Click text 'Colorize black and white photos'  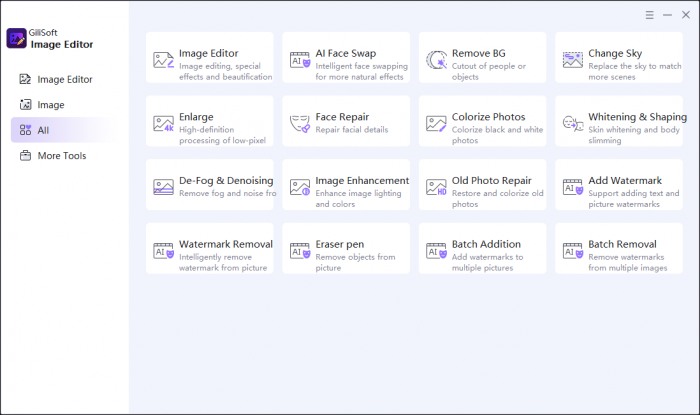click(497, 135)
